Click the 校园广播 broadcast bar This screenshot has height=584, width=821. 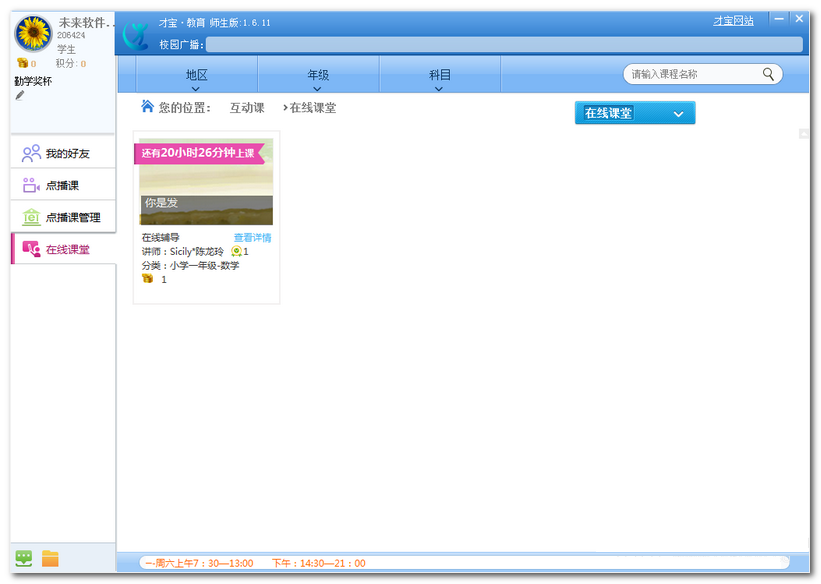pos(504,45)
